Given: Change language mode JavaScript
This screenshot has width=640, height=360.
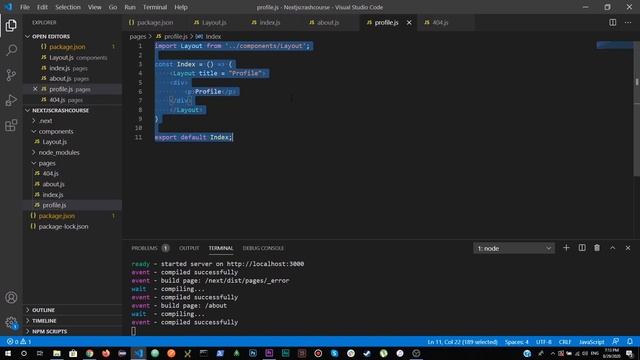Looking at the screenshot, I should [x=591, y=342].
